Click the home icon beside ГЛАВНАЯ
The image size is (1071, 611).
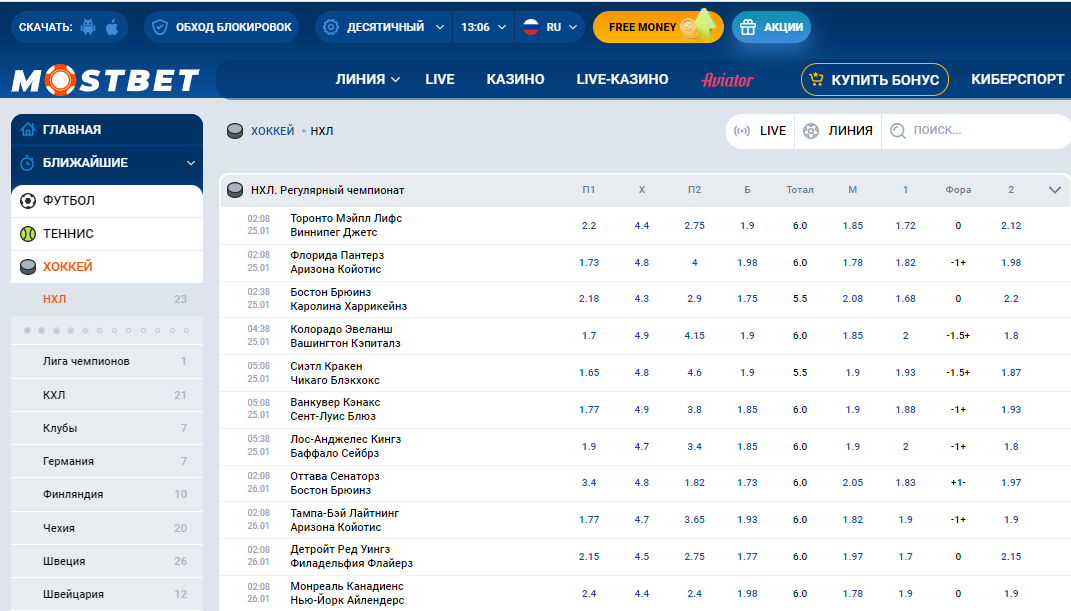click(27, 129)
